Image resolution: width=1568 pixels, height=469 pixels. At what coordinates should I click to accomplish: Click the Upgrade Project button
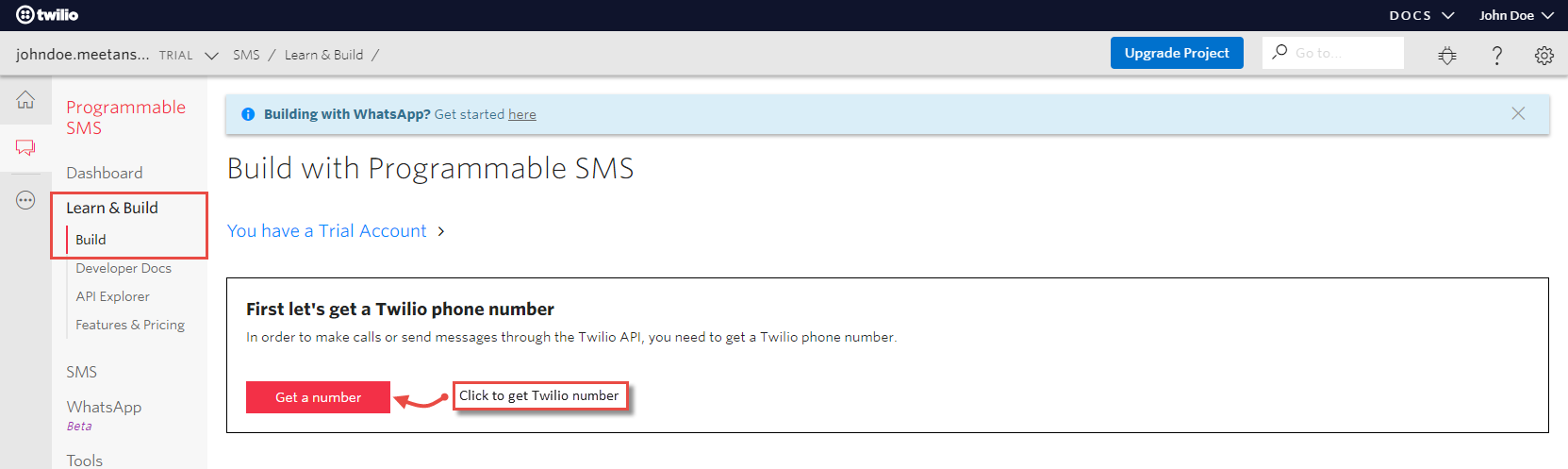(1177, 53)
